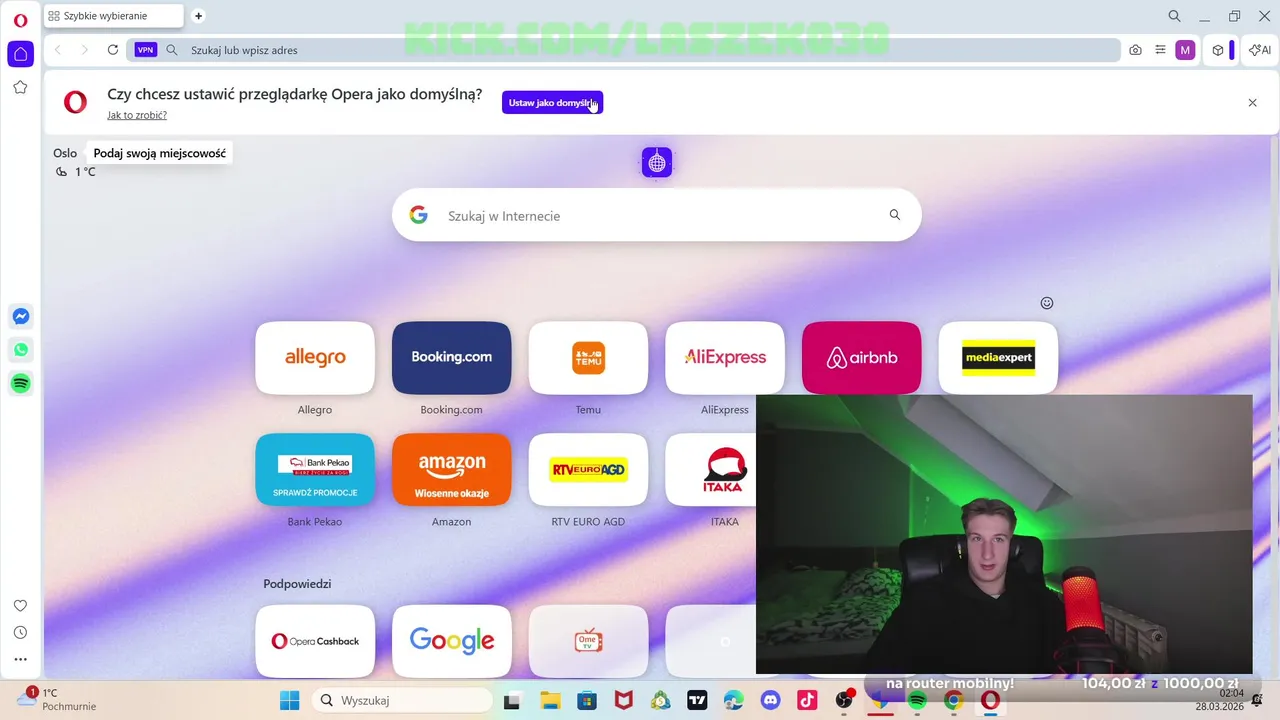Click the taskbar Wyszukaj search box

(402, 700)
